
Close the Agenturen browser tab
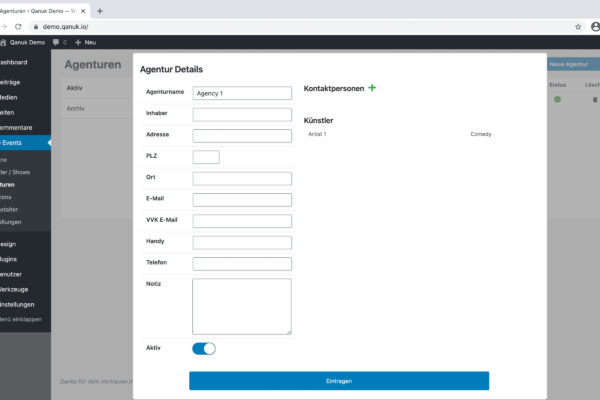click(x=83, y=11)
